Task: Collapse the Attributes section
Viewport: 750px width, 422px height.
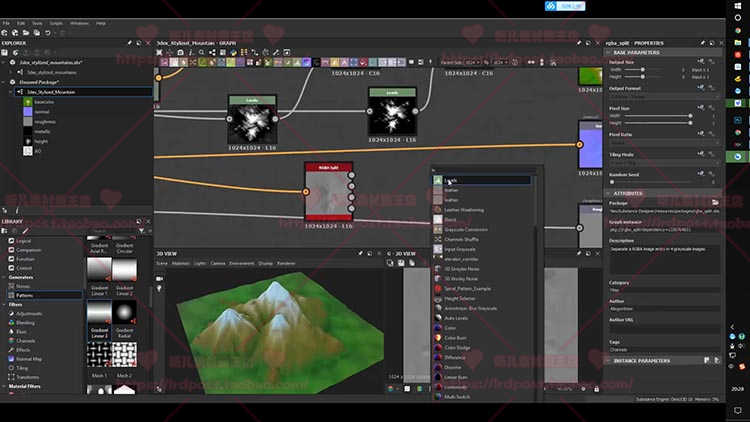Action: pos(609,193)
